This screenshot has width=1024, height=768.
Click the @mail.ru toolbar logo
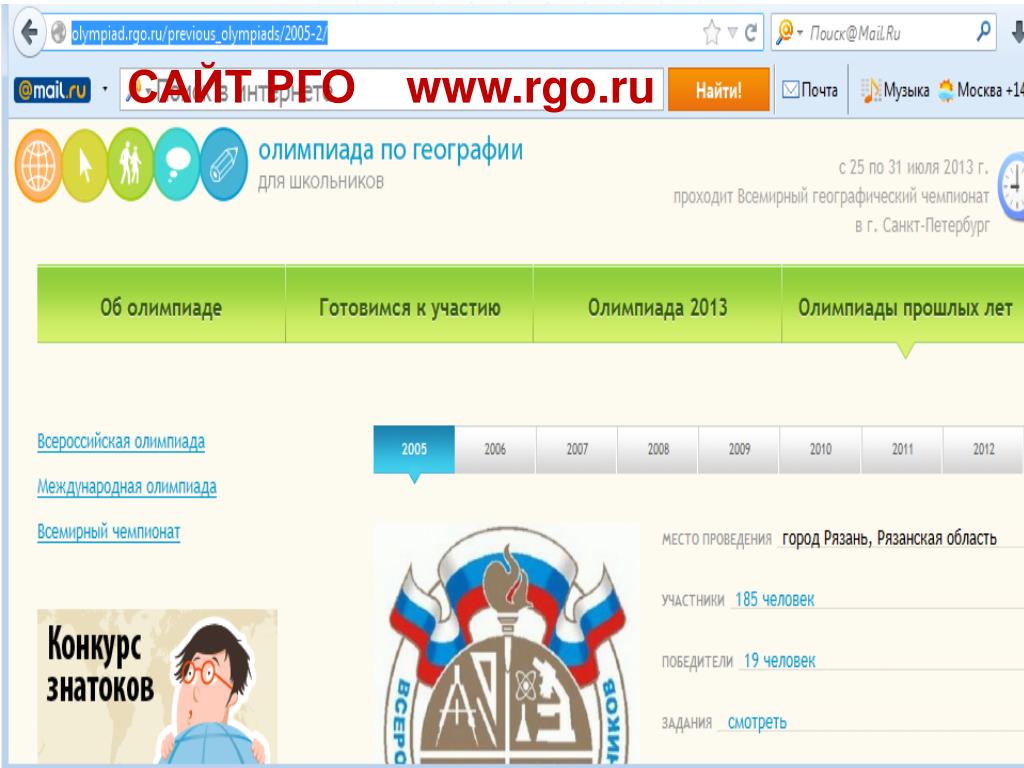tap(52, 90)
